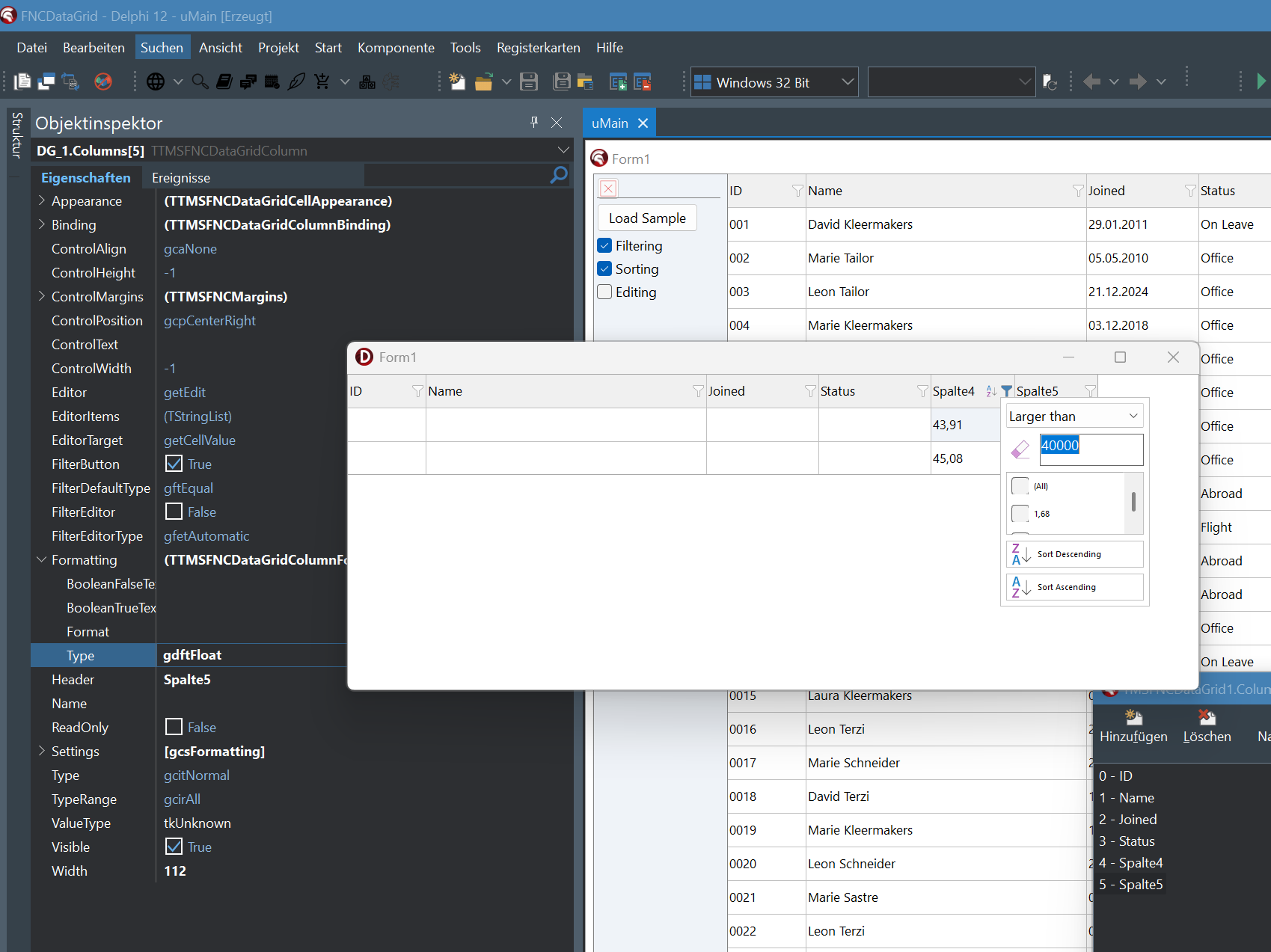Click the open project folder icon
The height and width of the screenshot is (952, 1271).
pos(585,82)
